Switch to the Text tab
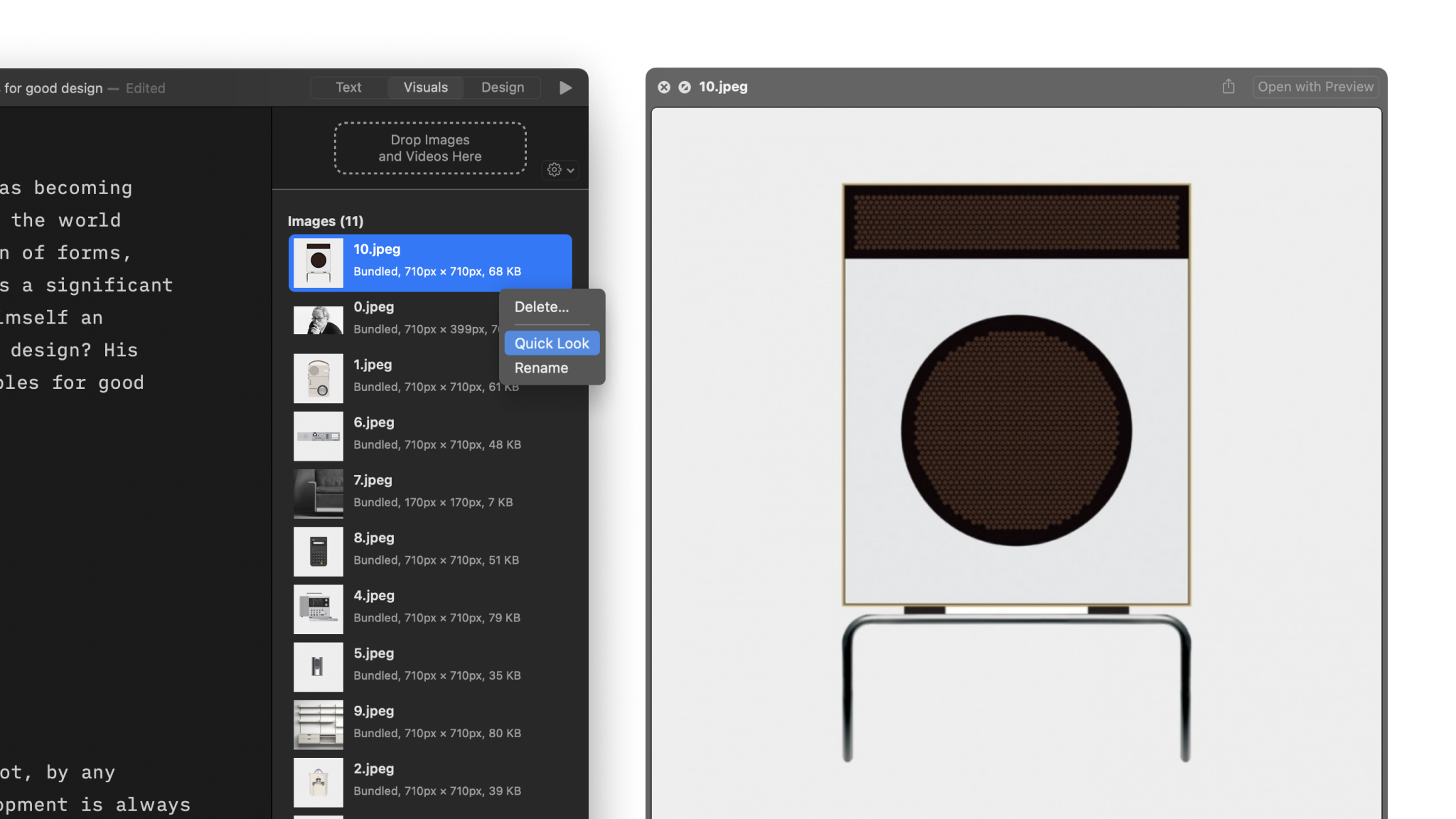The width and height of the screenshot is (1456, 819). (x=348, y=87)
